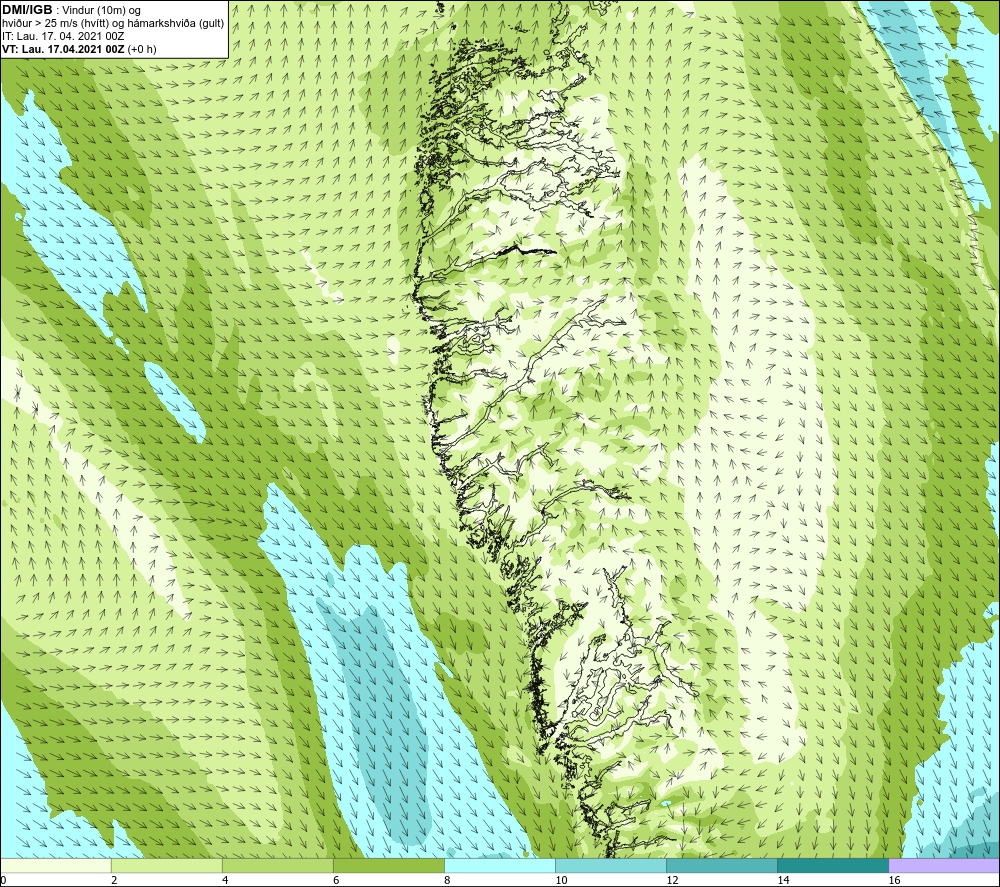Click the legend scale label "4"

225,881
